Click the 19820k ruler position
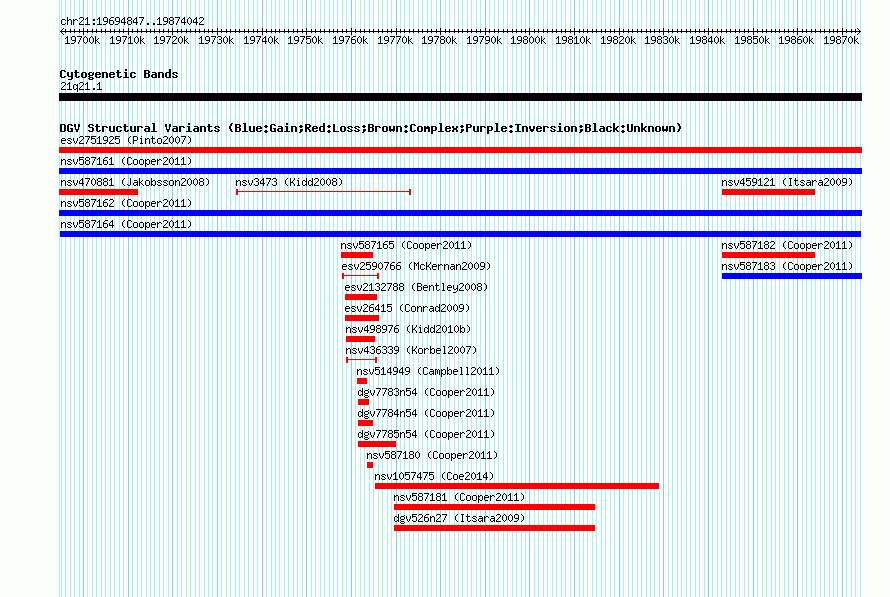The height and width of the screenshot is (597, 890). click(618, 40)
